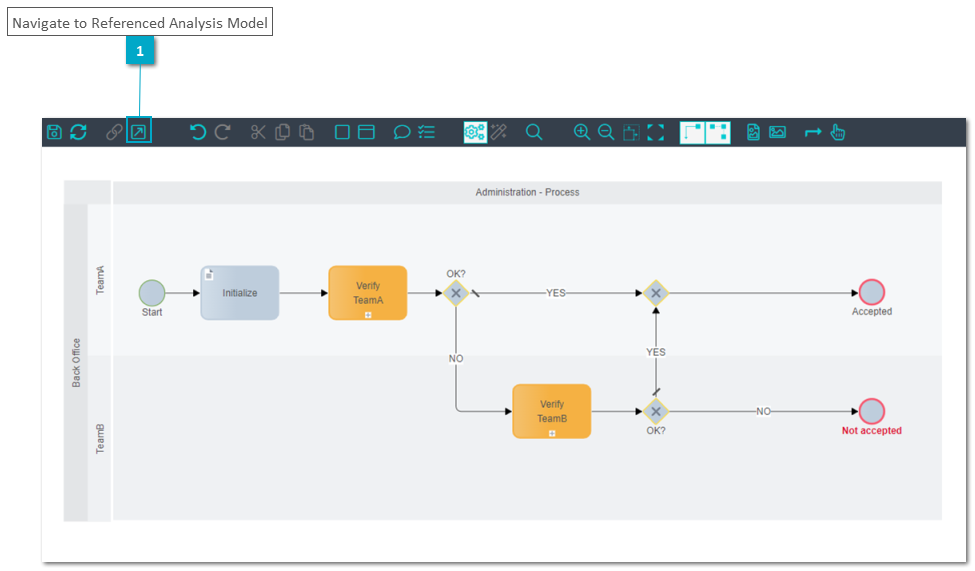Click the Copy icon
This screenshot has height=571, width=975.
[282, 132]
